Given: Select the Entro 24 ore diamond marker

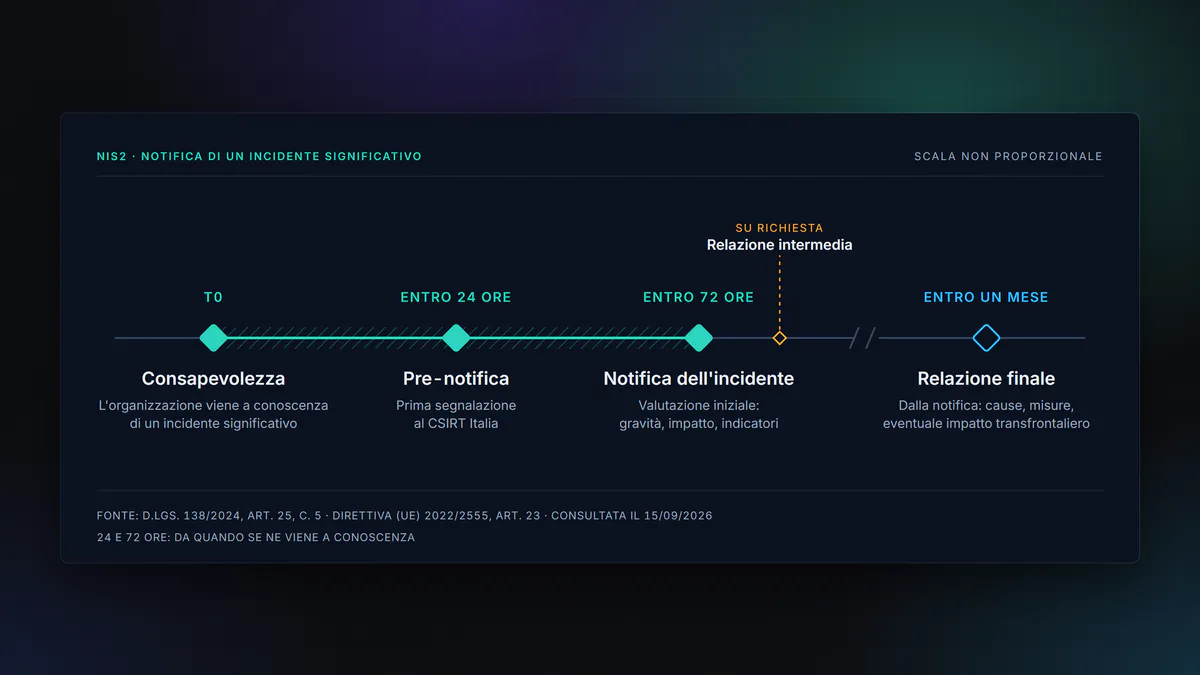Looking at the screenshot, I should click(x=456, y=338).
